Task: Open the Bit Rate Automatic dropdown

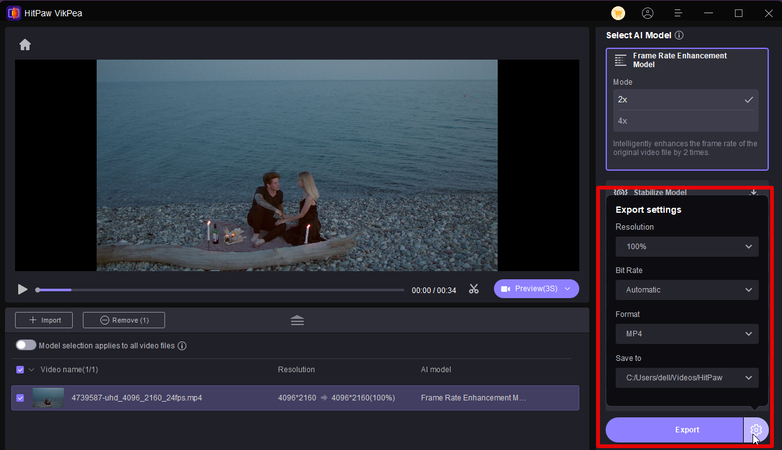Action: (x=687, y=290)
